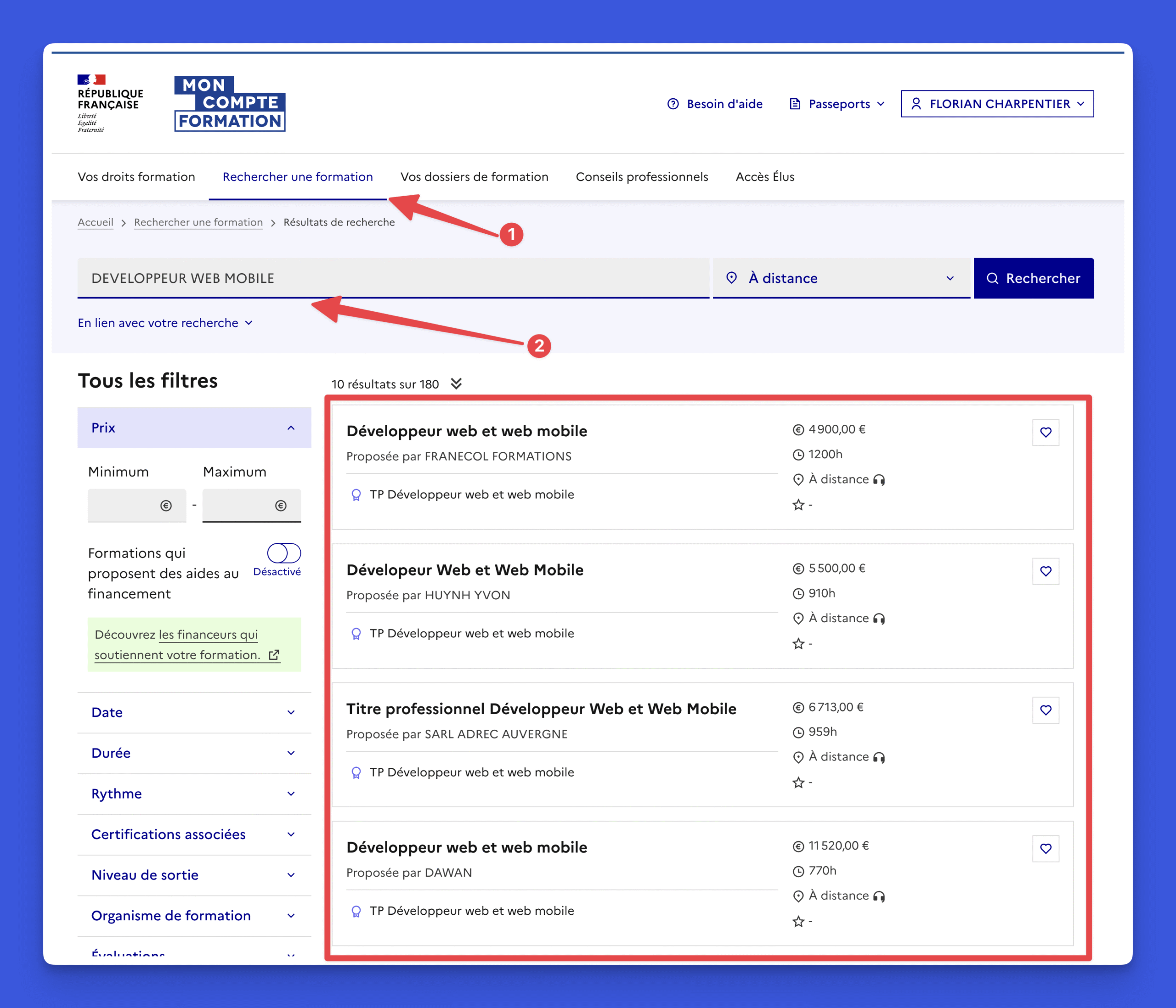This screenshot has height=1008, width=1176.
Task: Click the help question mark icon
Action: tap(673, 104)
